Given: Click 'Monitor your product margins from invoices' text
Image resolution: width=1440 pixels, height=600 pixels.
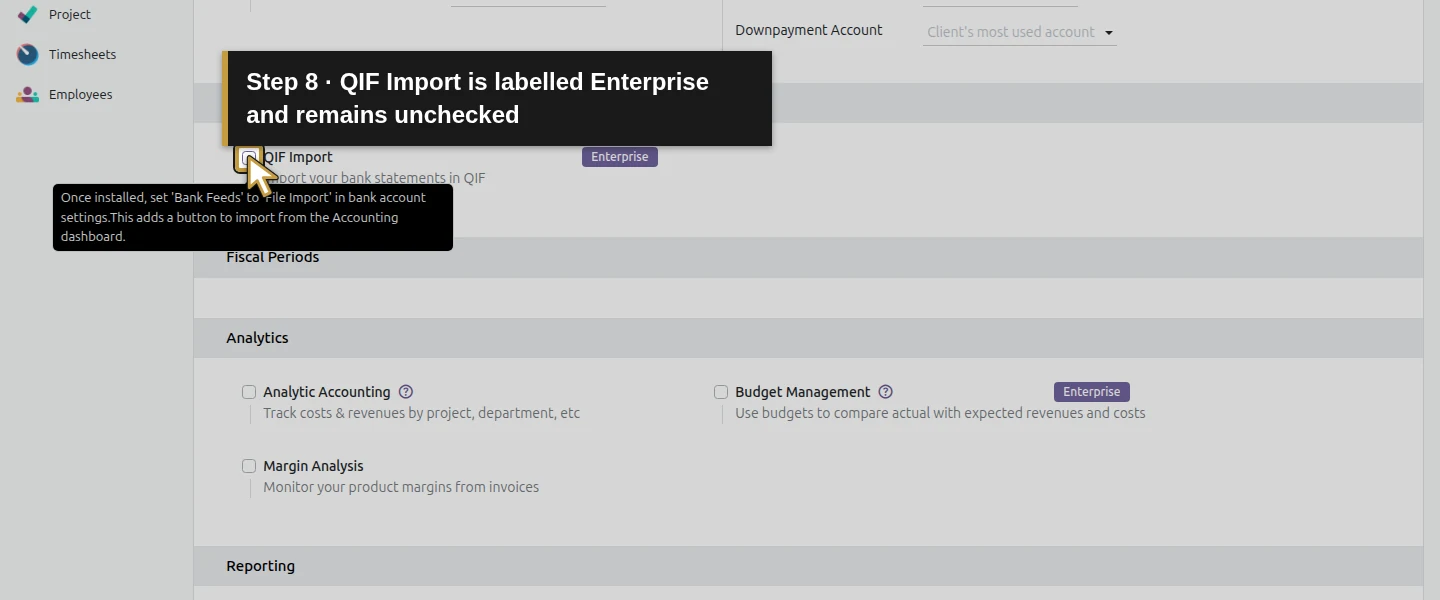Looking at the screenshot, I should click(401, 487).
